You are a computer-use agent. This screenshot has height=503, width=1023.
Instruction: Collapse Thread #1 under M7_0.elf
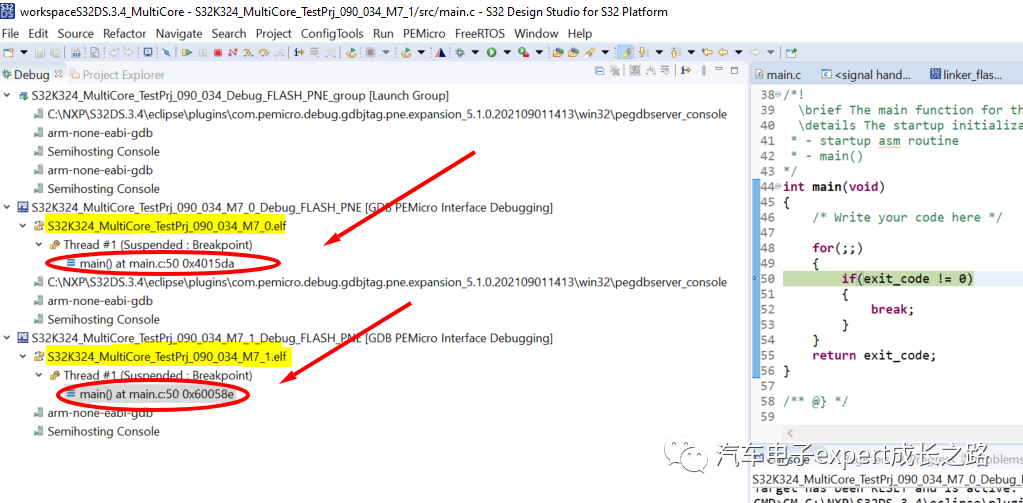click(x=38, y=245)
